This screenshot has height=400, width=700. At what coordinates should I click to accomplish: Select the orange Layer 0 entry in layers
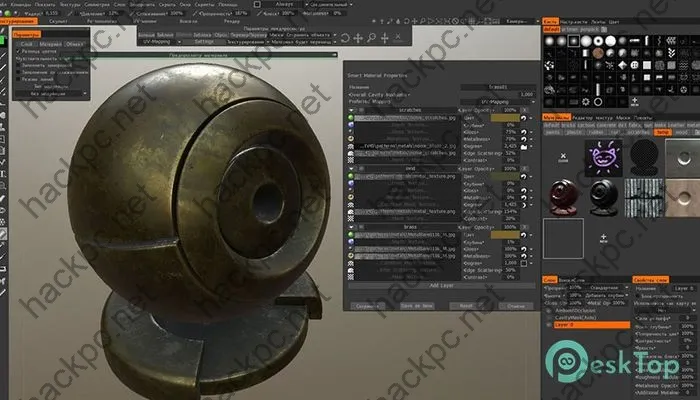(x=590, y=325)
